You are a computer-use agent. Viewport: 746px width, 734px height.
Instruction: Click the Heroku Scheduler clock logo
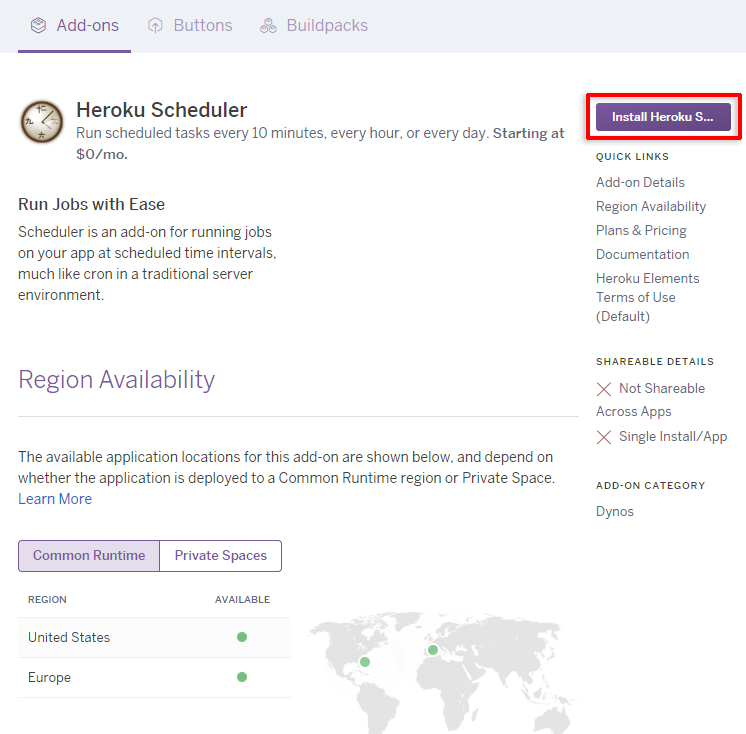tap(42, 122)
